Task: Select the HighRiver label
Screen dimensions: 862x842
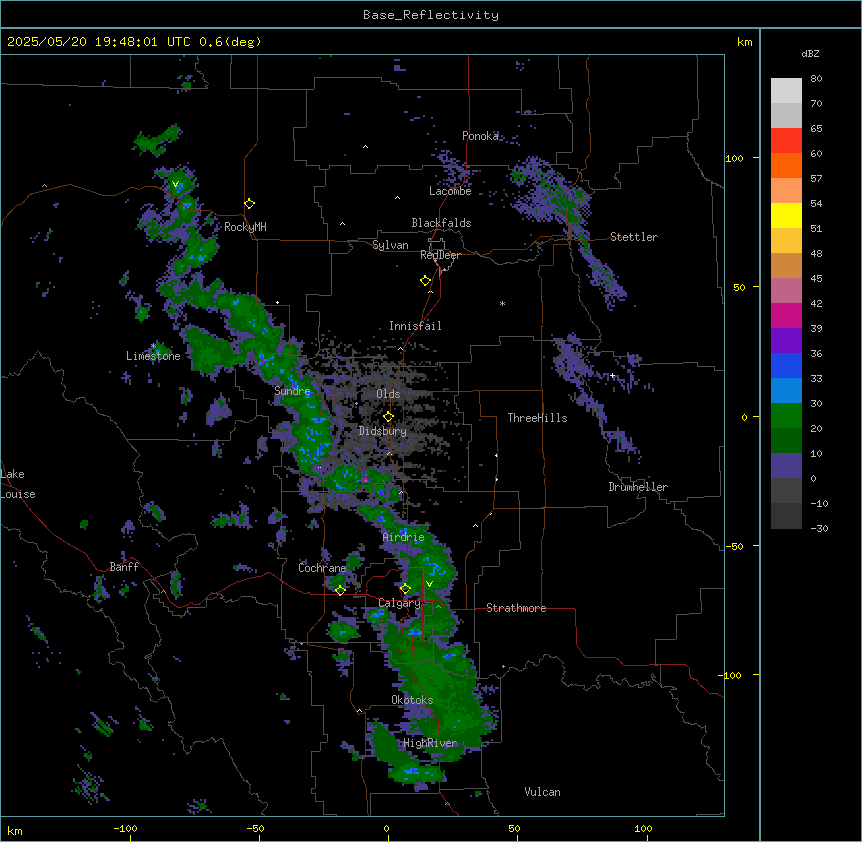Action: [x=430, y=743]
